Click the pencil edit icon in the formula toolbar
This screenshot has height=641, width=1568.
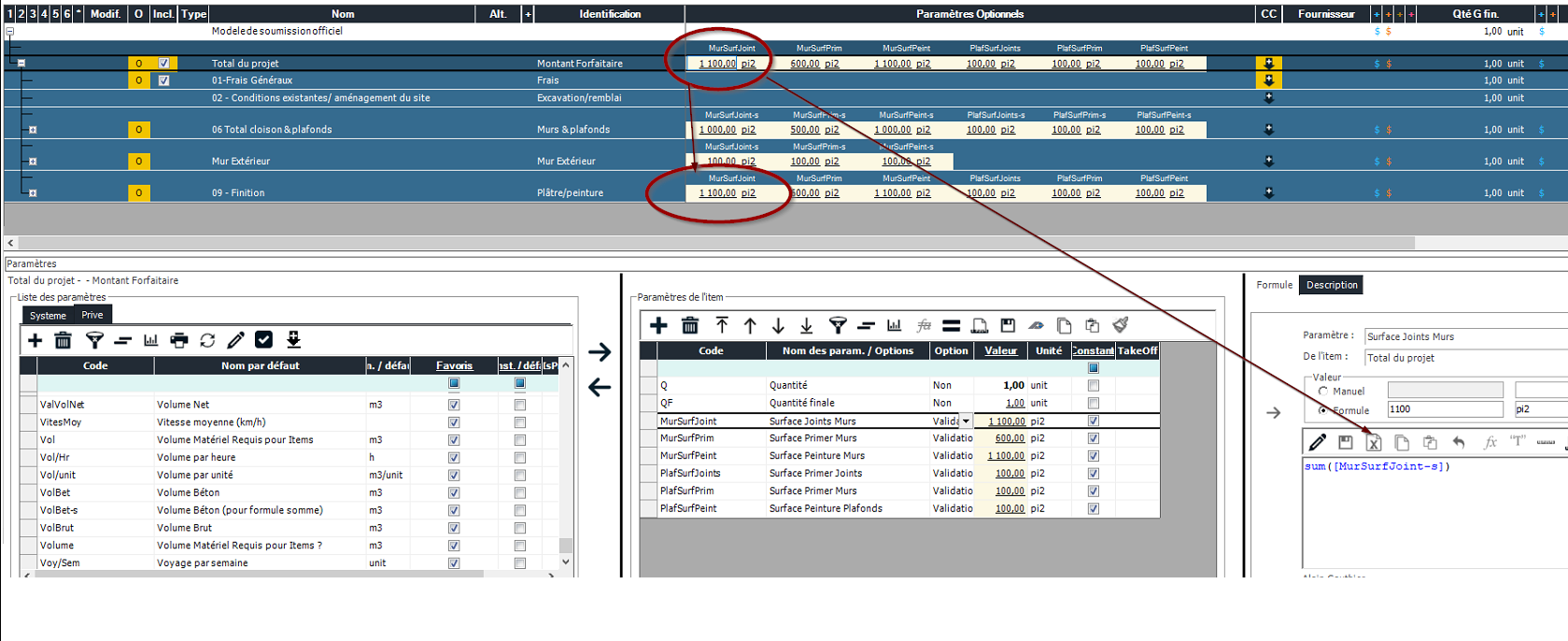(x=1317, y=443)
